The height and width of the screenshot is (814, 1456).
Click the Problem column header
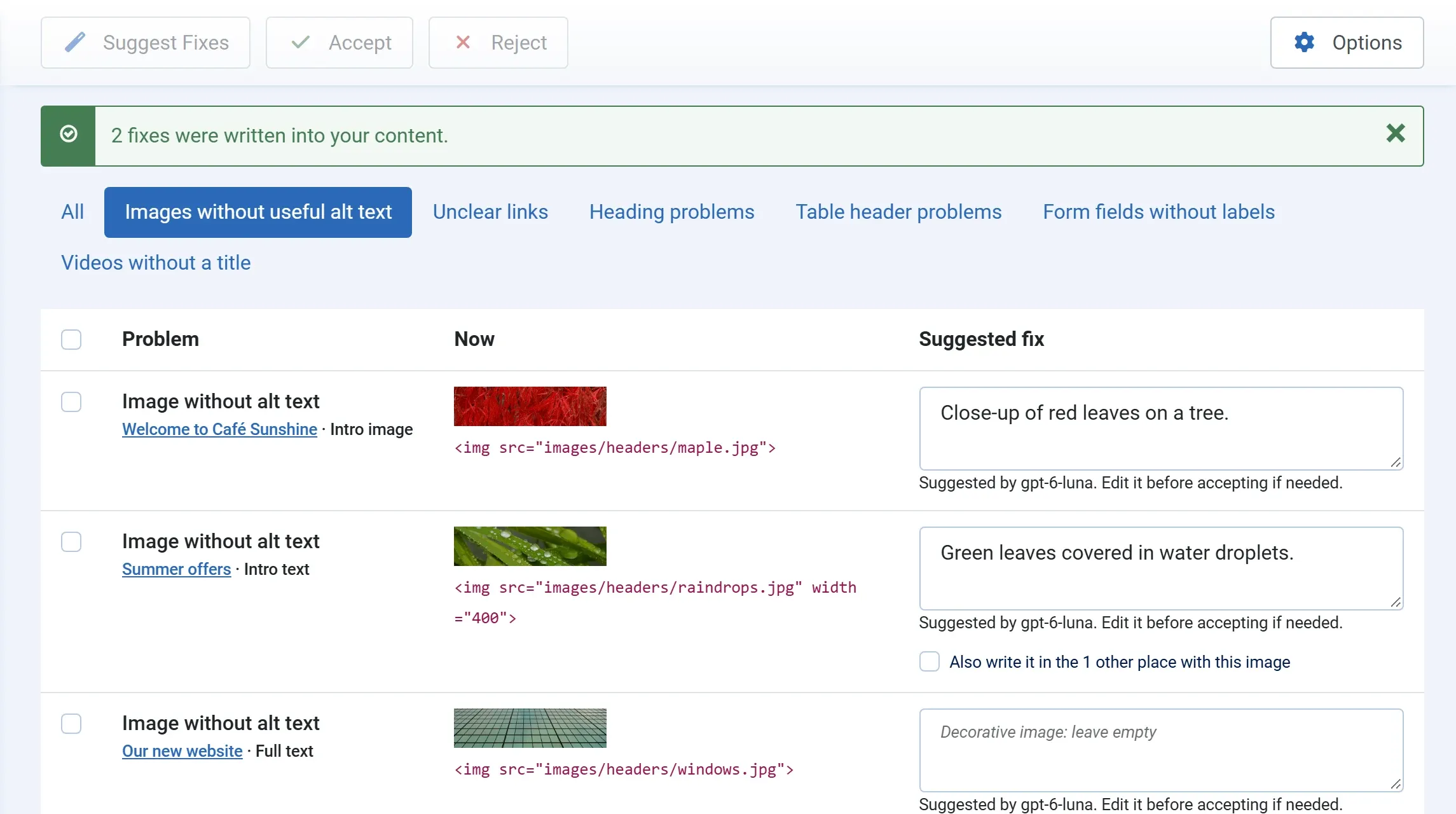(160, 339)
